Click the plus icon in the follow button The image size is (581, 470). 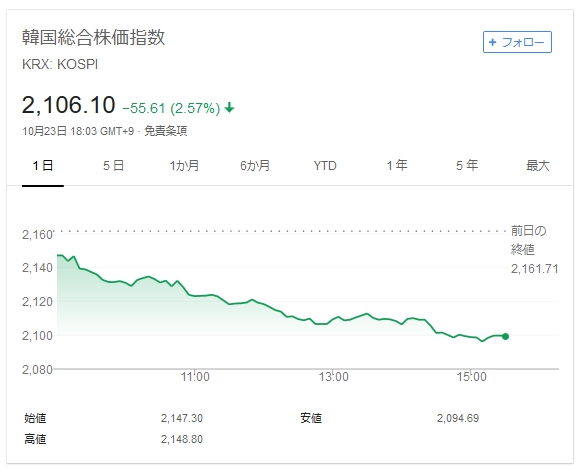pyautogui.click(x=492, y=42)
